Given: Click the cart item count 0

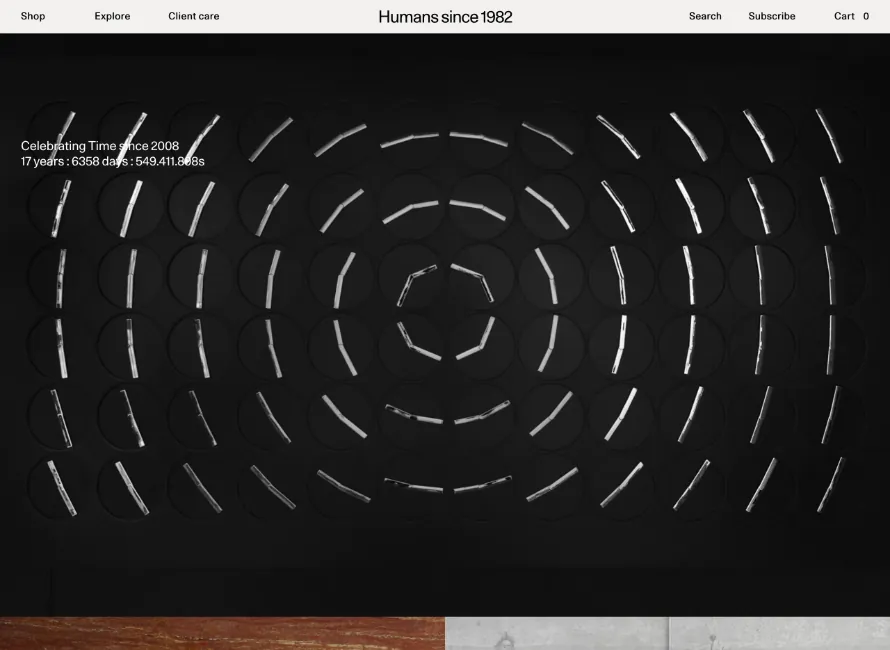Looking at the screenshot, I should [x=866, y=16].
